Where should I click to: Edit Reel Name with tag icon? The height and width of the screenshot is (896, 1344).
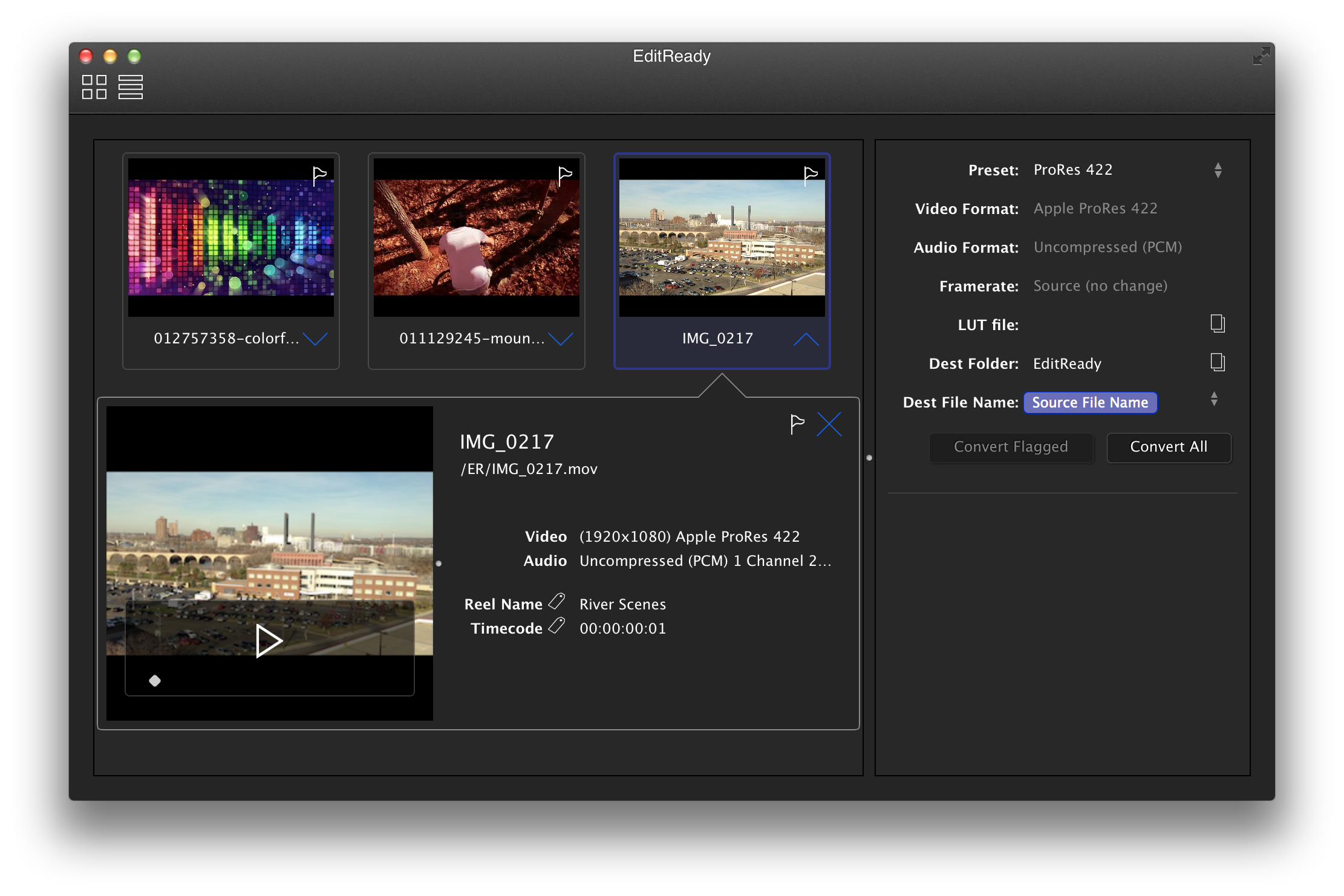(x=556, y=602)
